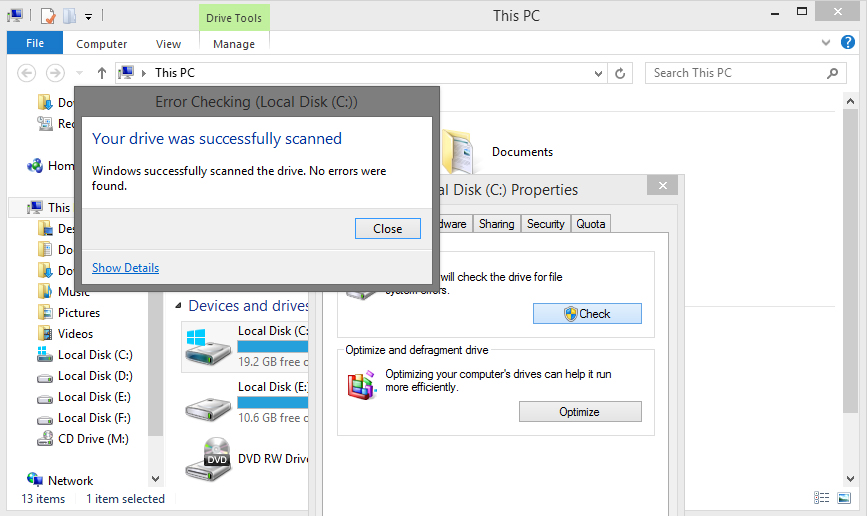Open the File ribbon tab
Image resolution: width=867 pixels, height=516 pixels.
(35, 43)
